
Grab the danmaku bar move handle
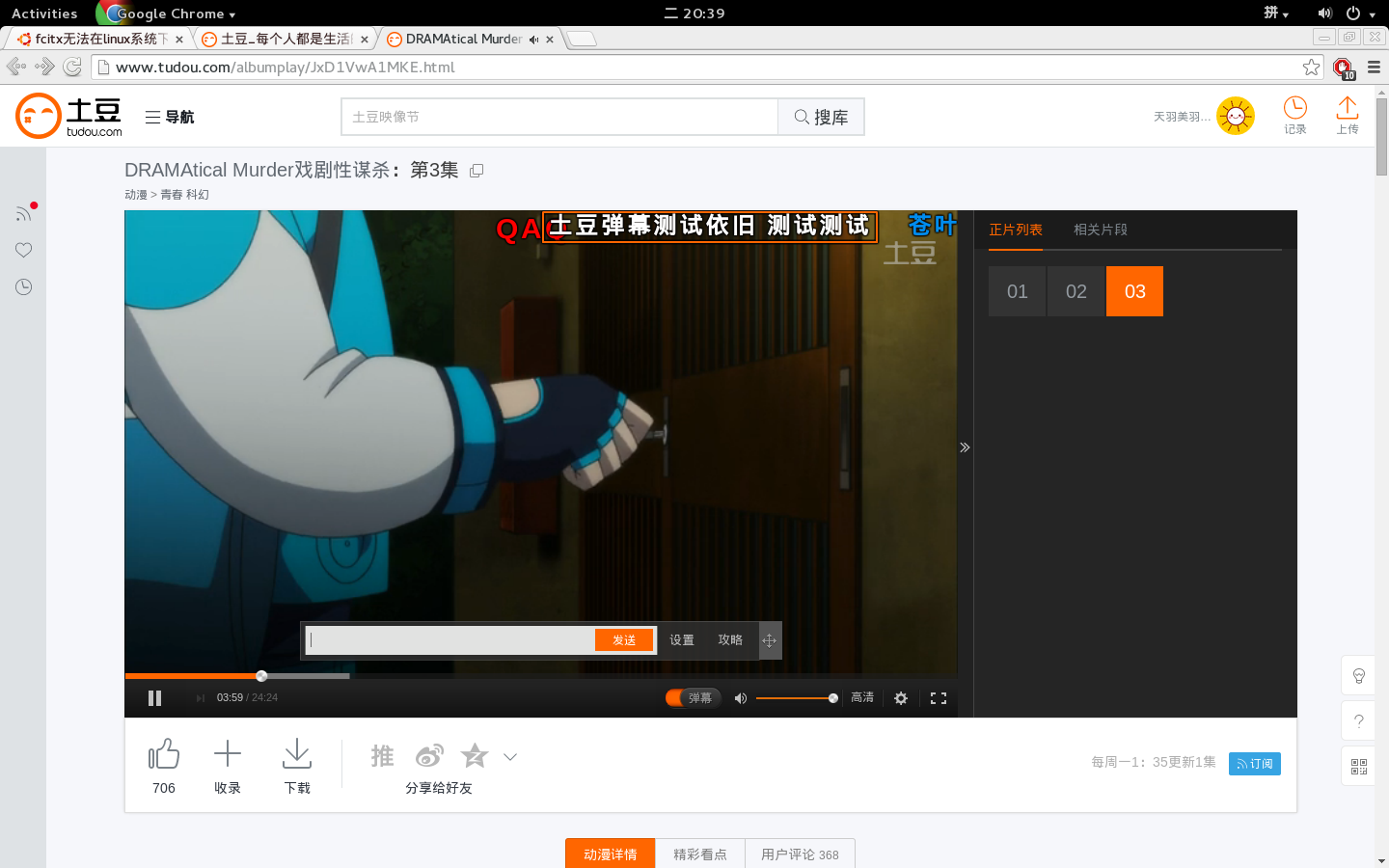(x=769, y=640)
